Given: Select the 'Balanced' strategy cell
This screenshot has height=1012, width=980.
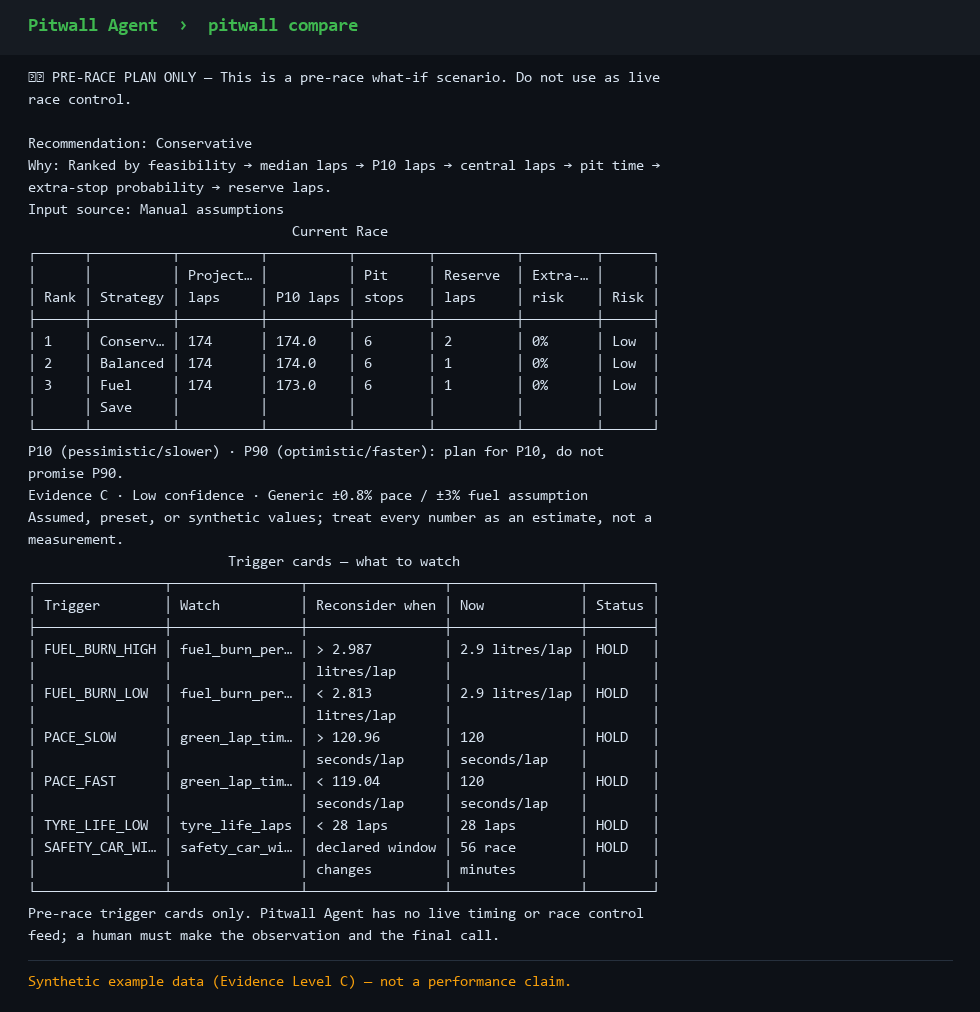Looking at the screenshot, I should (132, 363).
